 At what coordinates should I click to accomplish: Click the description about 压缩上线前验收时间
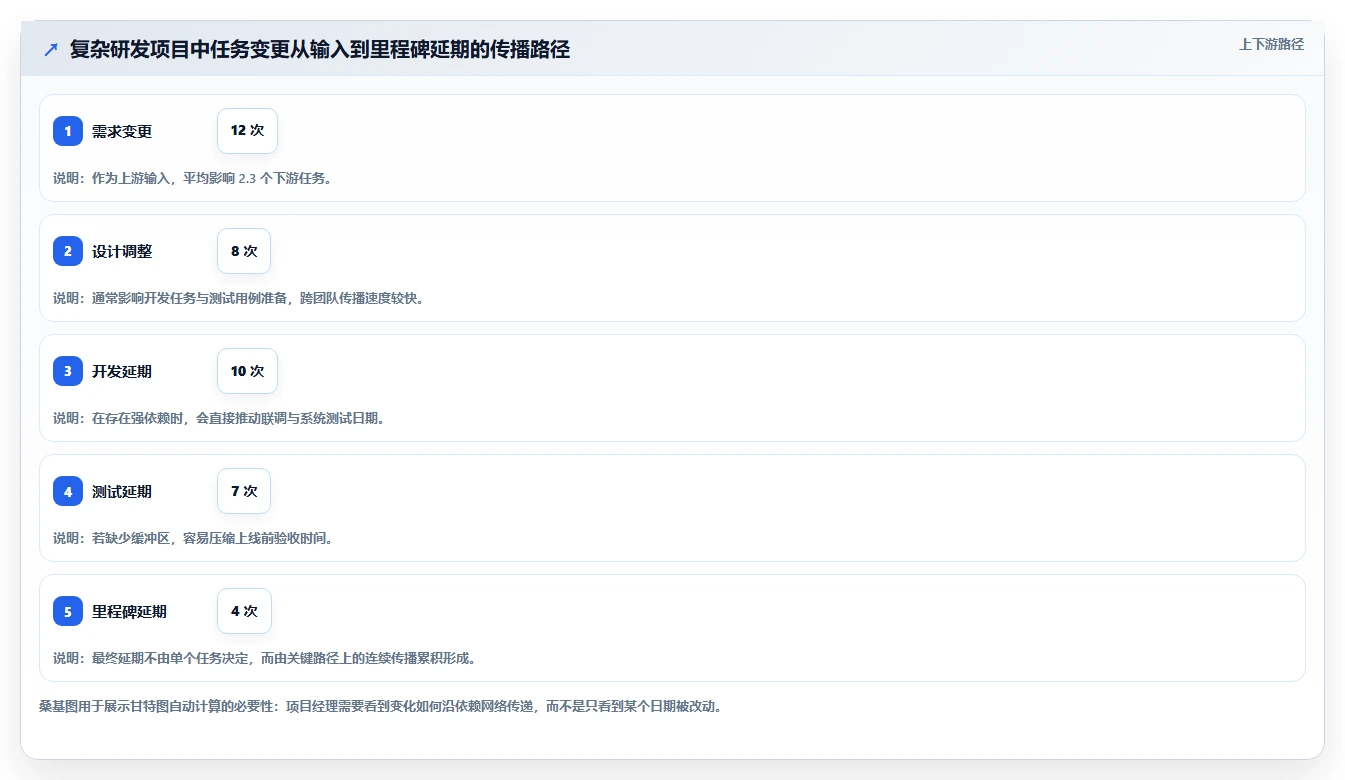pyautogui.click(x=193, y=538)
